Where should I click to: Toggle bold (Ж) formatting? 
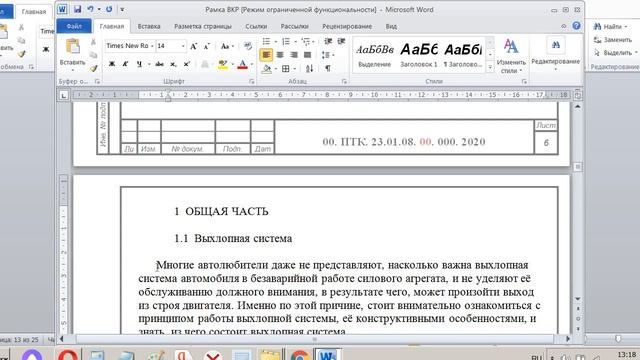click(111, 64)
